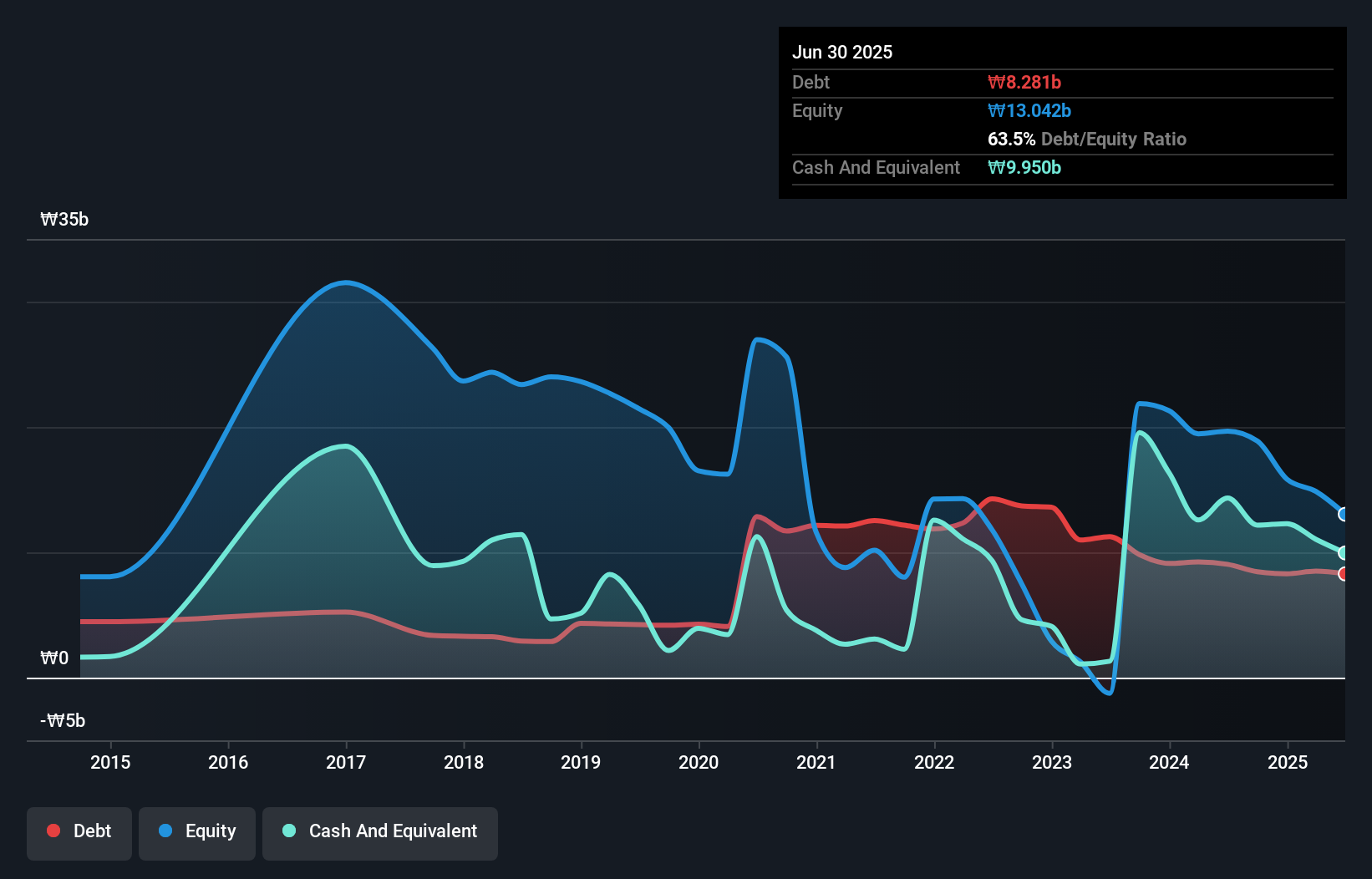This screenshot has width=1372, height=879.
Task: Click the 2025 x-axis year label
Action: [x=1288, y=762]
